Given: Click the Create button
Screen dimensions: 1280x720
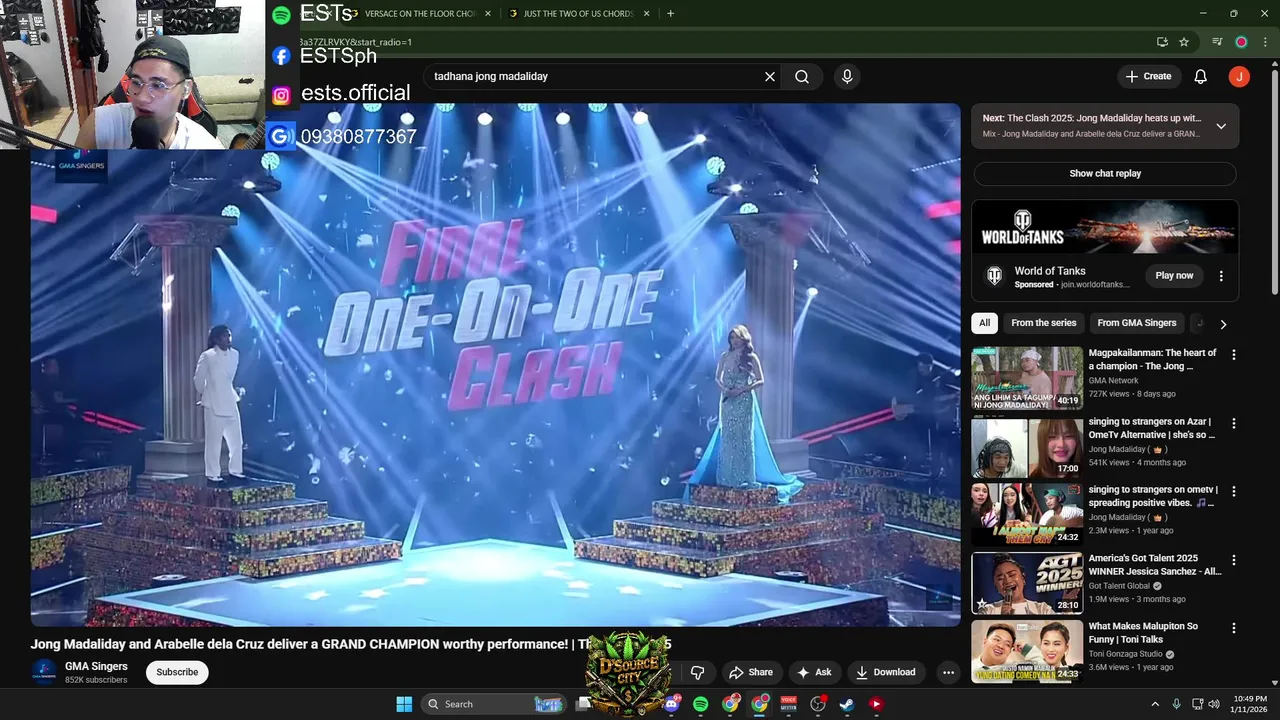Looking at the screenshot, I should (x=1148, y=76).
